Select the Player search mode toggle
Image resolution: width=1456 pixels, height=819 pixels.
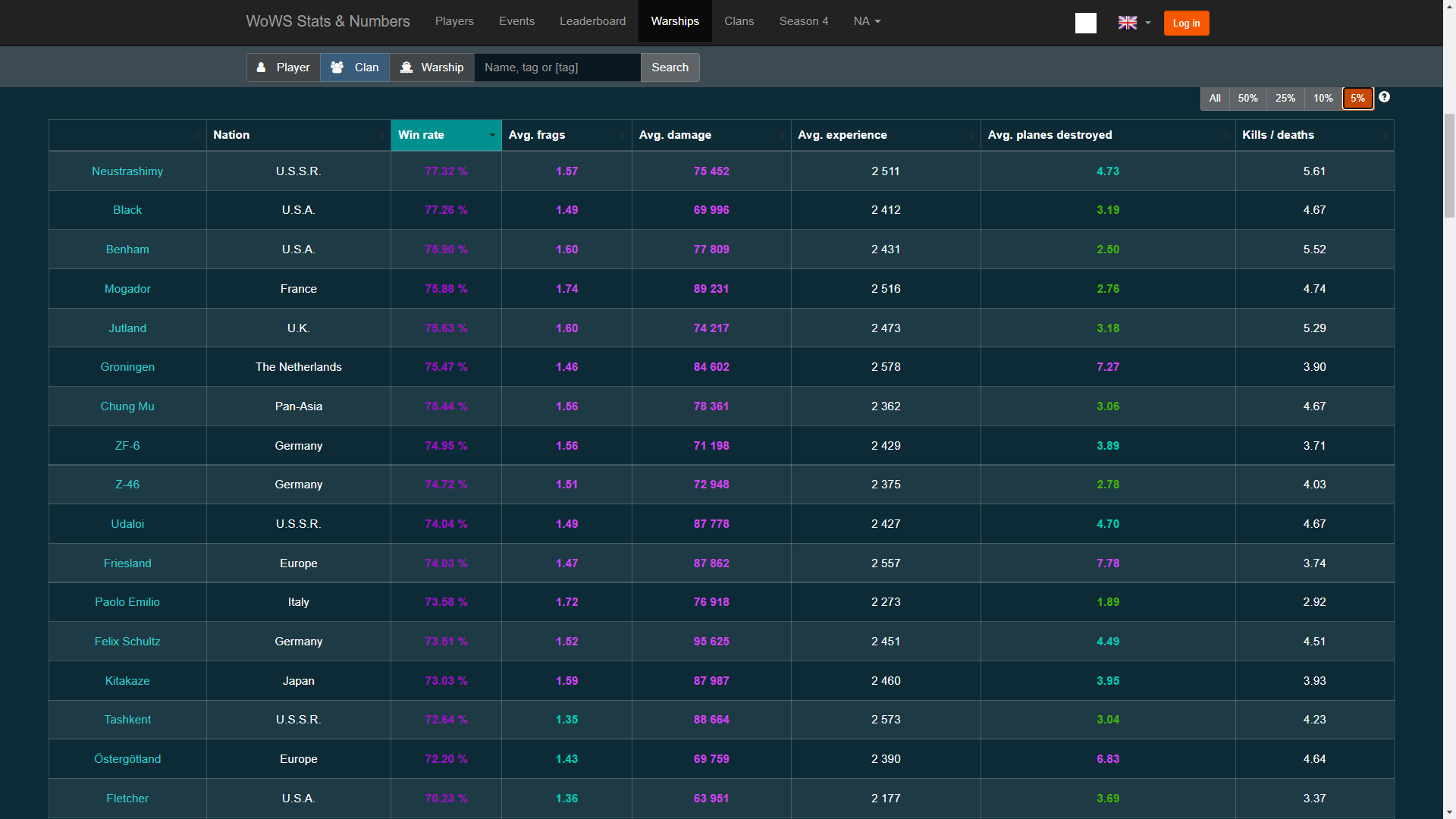[283, 67]
